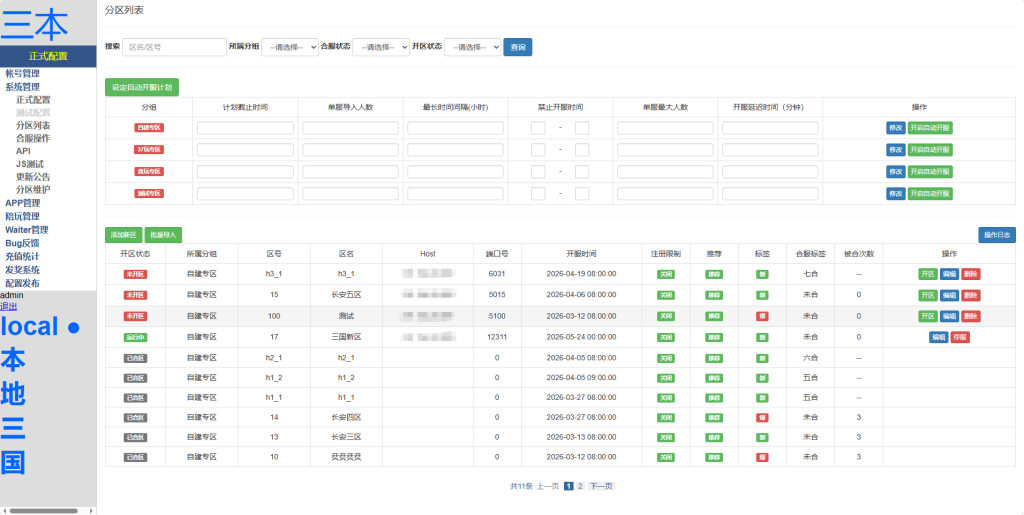
Task: Go to page 2 in pagination
Action: pyautogui.click(x=580, y=486)
